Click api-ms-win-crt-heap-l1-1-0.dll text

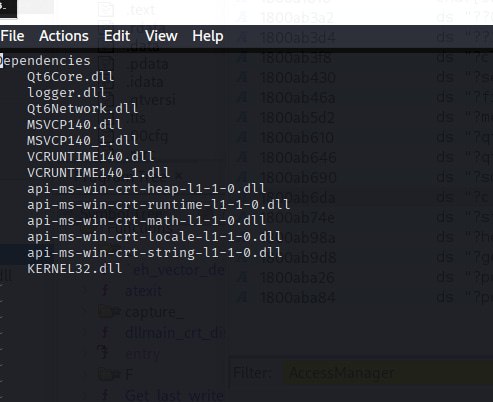pos(147,189)
